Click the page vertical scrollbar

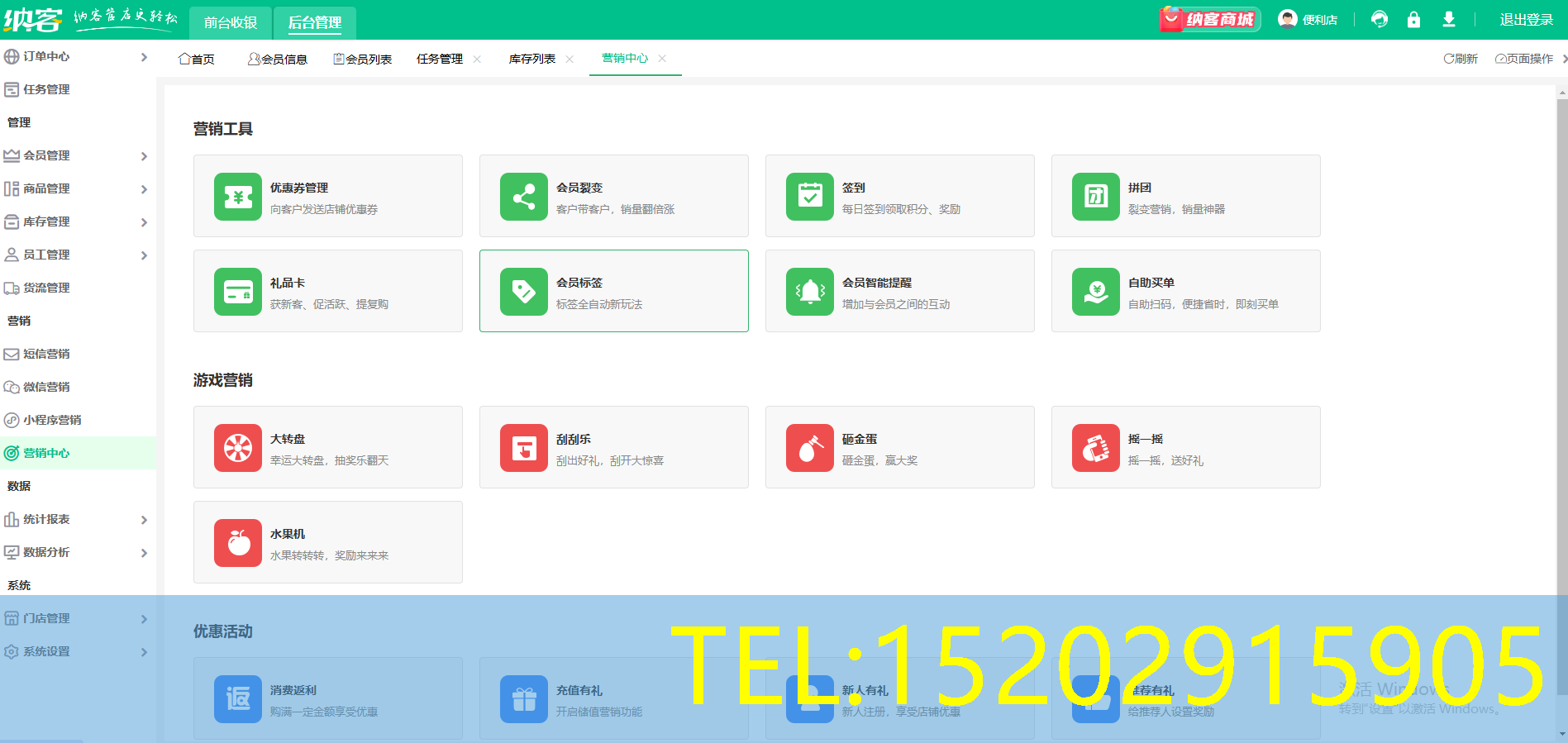coord(1562,397)
